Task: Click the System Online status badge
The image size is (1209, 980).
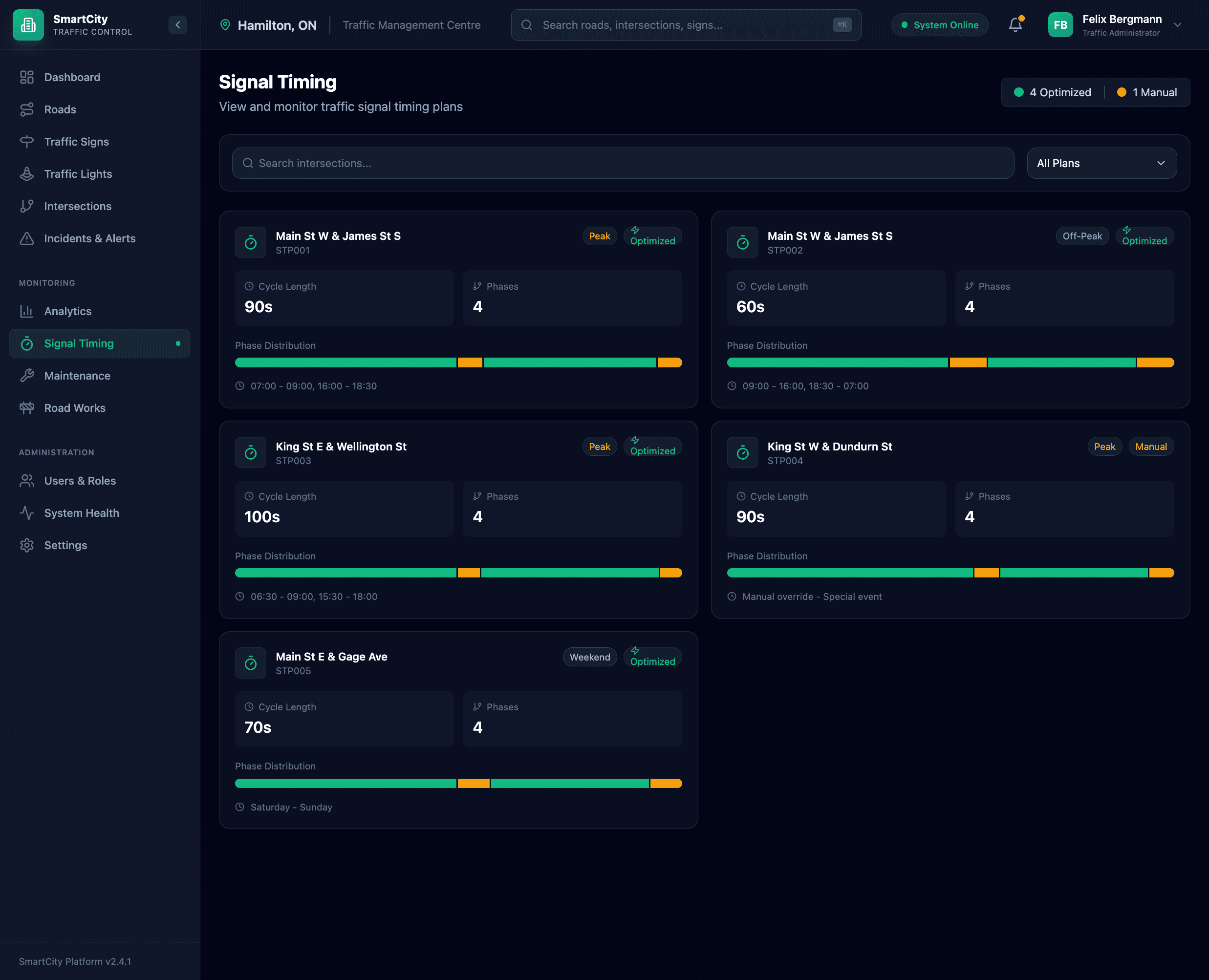Action: click(x=939, y=25)
